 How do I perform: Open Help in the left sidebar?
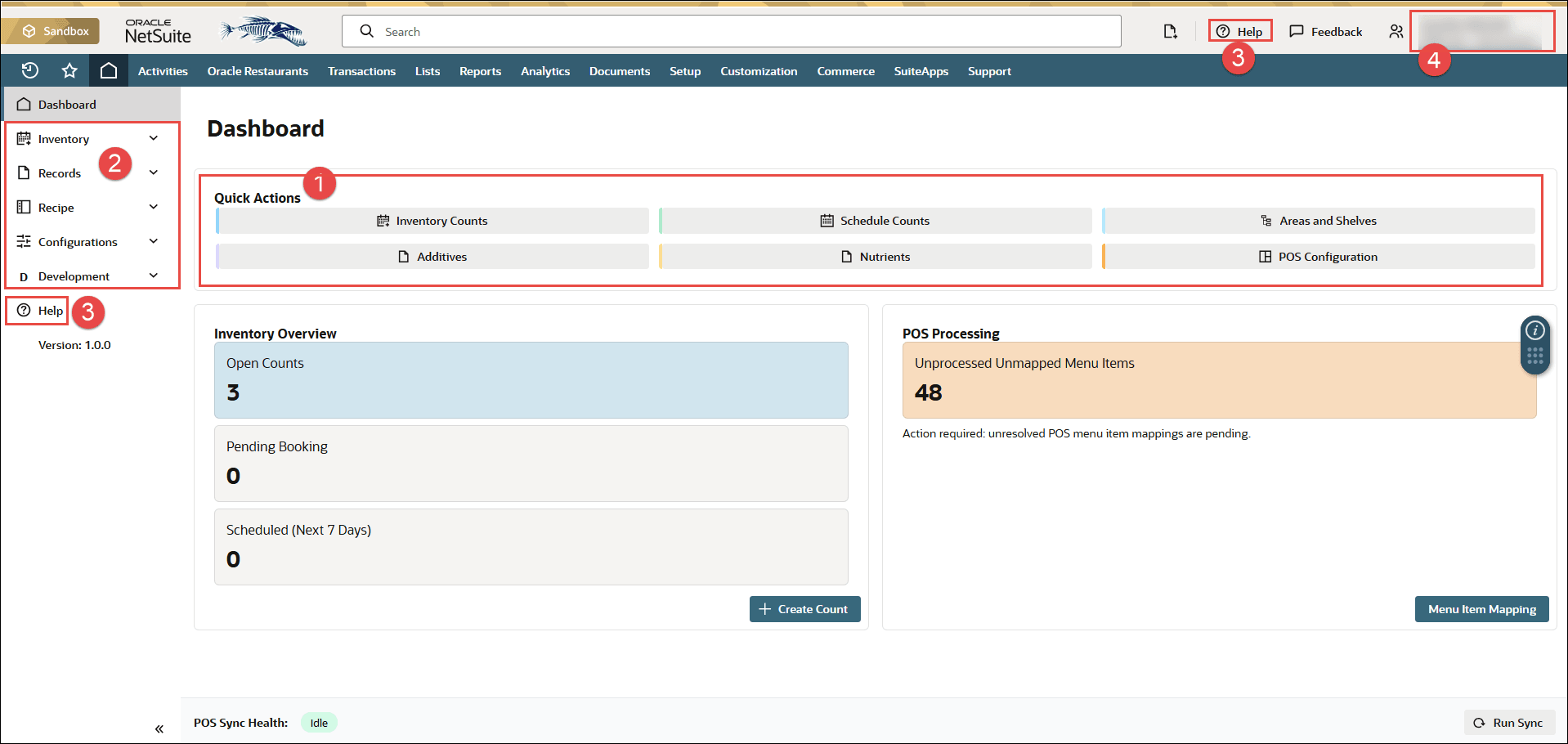[40, 311]
